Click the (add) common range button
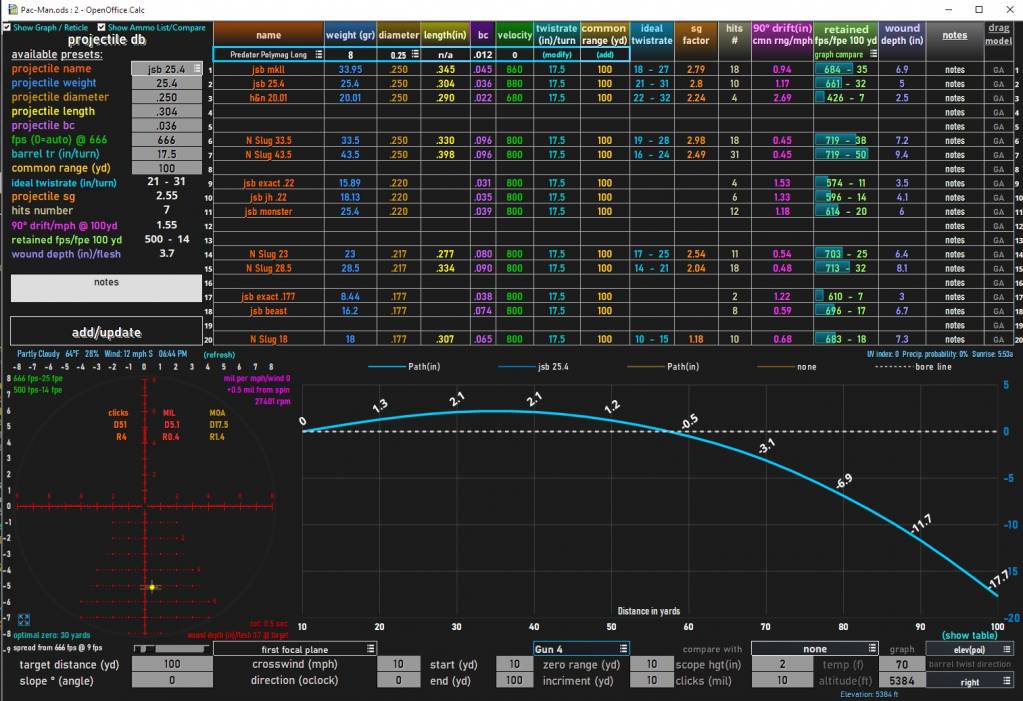This screenshot has height=701, width=1023. (605, 55)
